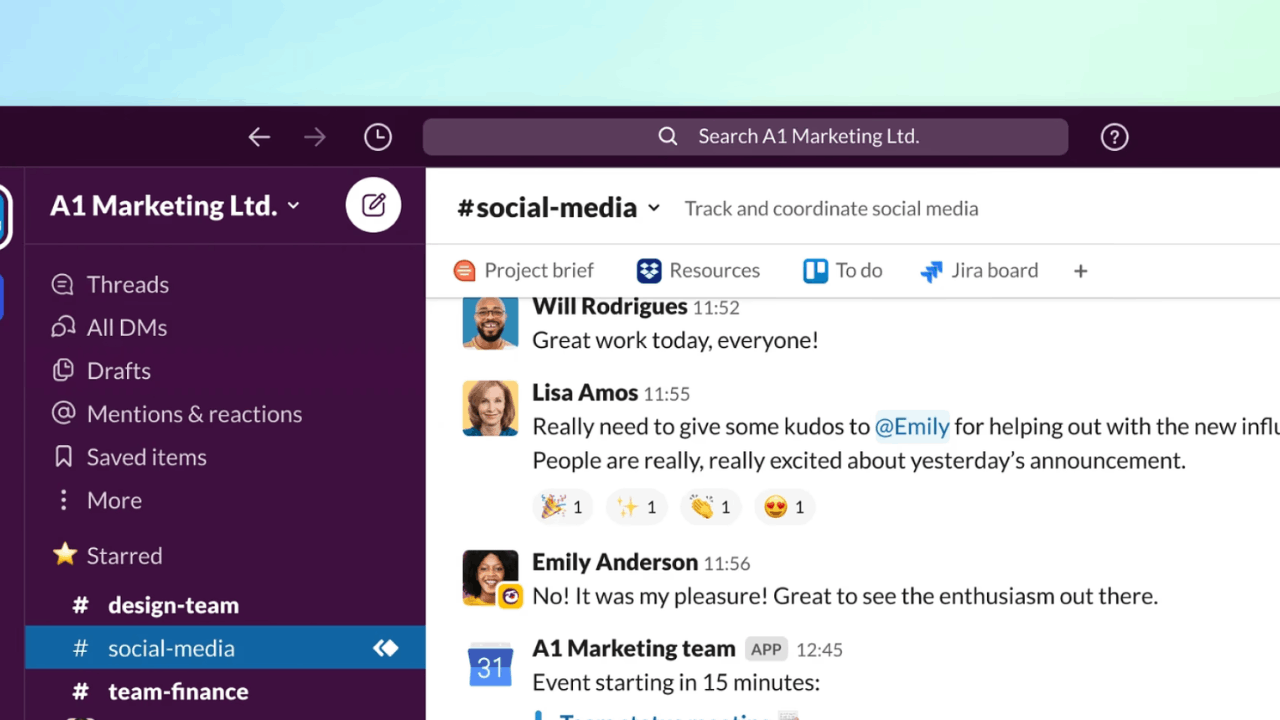Click the Trello To do icon
This screenshot has width=1280, height=720.
[x=815, y=271]
